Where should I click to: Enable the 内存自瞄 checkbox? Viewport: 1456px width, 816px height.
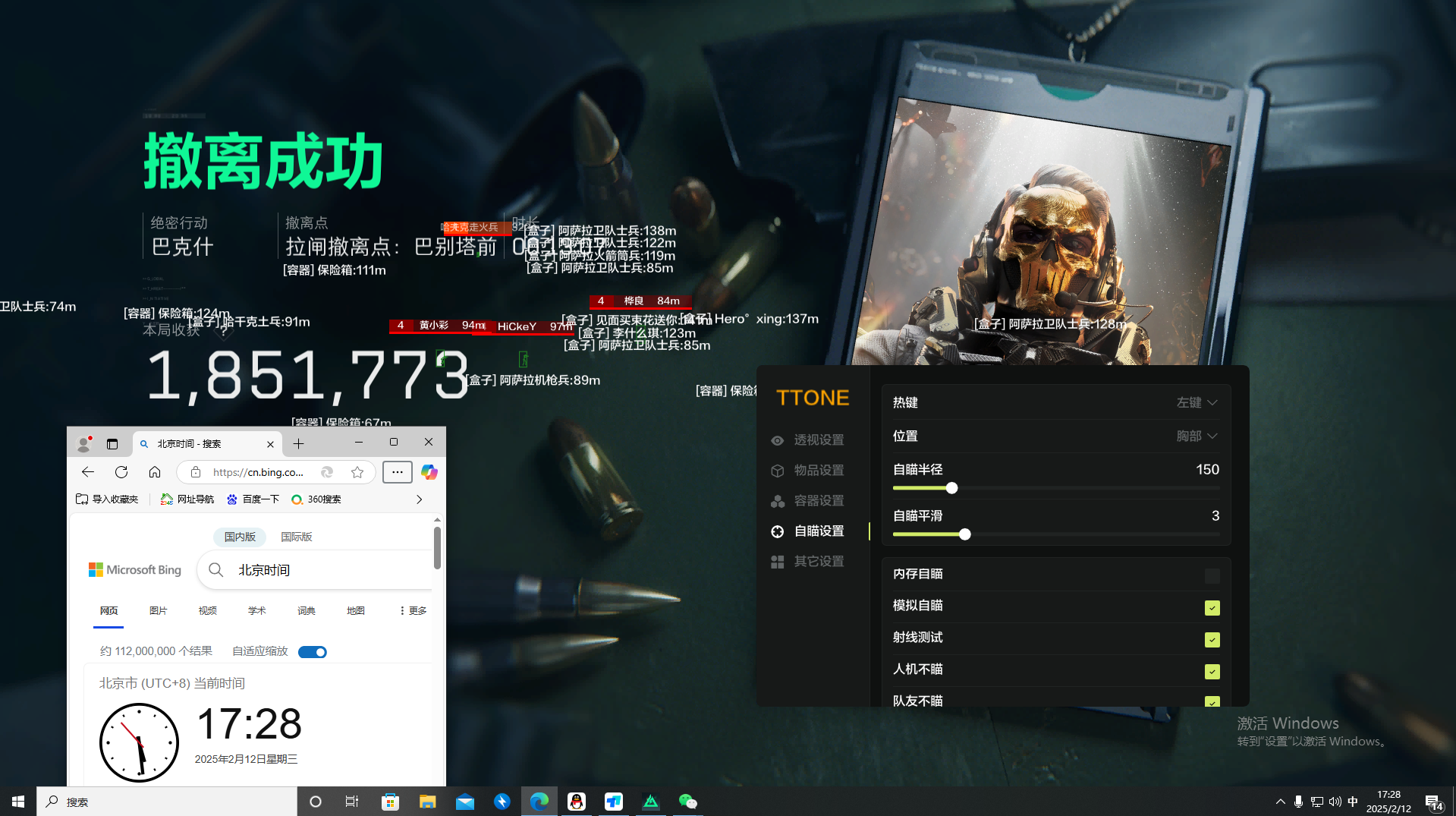coord(1212,575)
